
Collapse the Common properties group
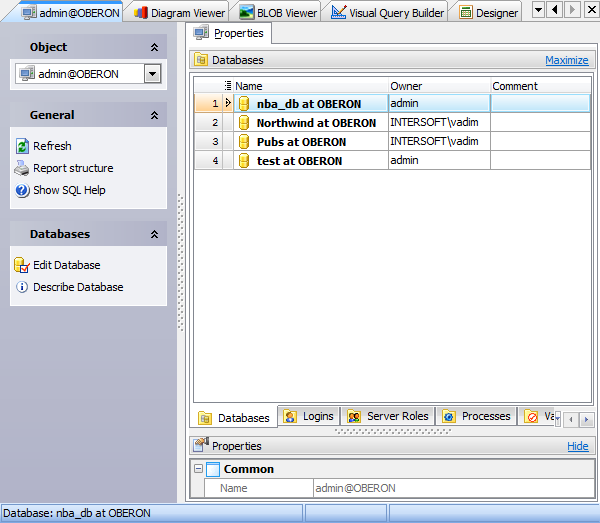[199, 469]
